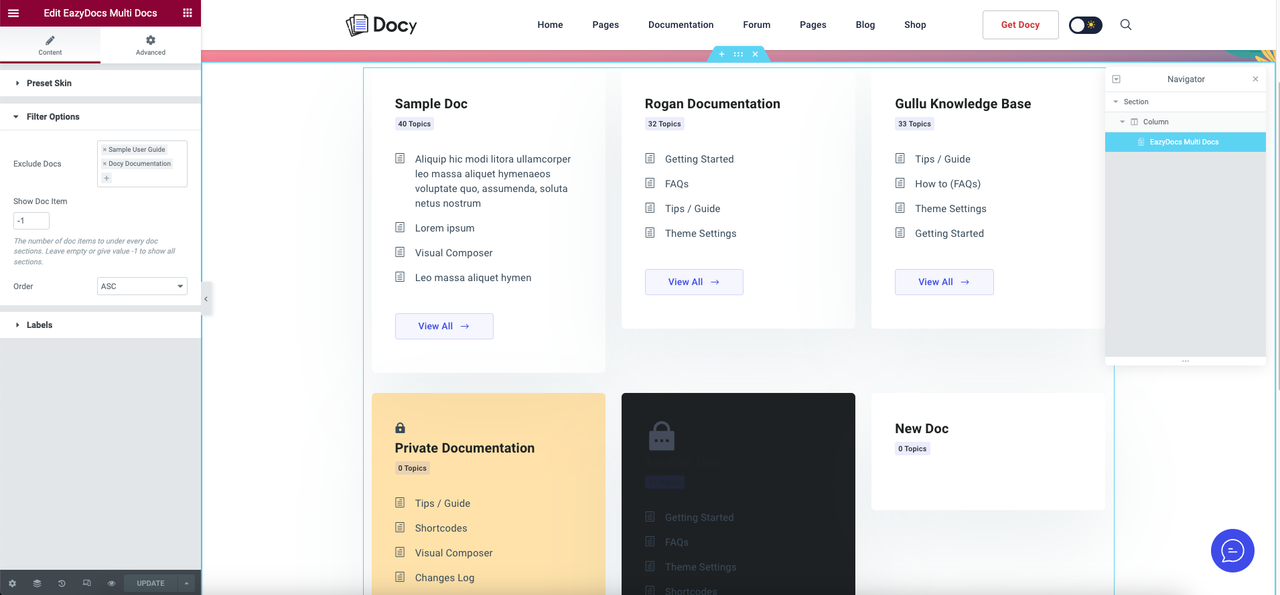Click the Private Documentation lock icon

click(x=400, y=428)
